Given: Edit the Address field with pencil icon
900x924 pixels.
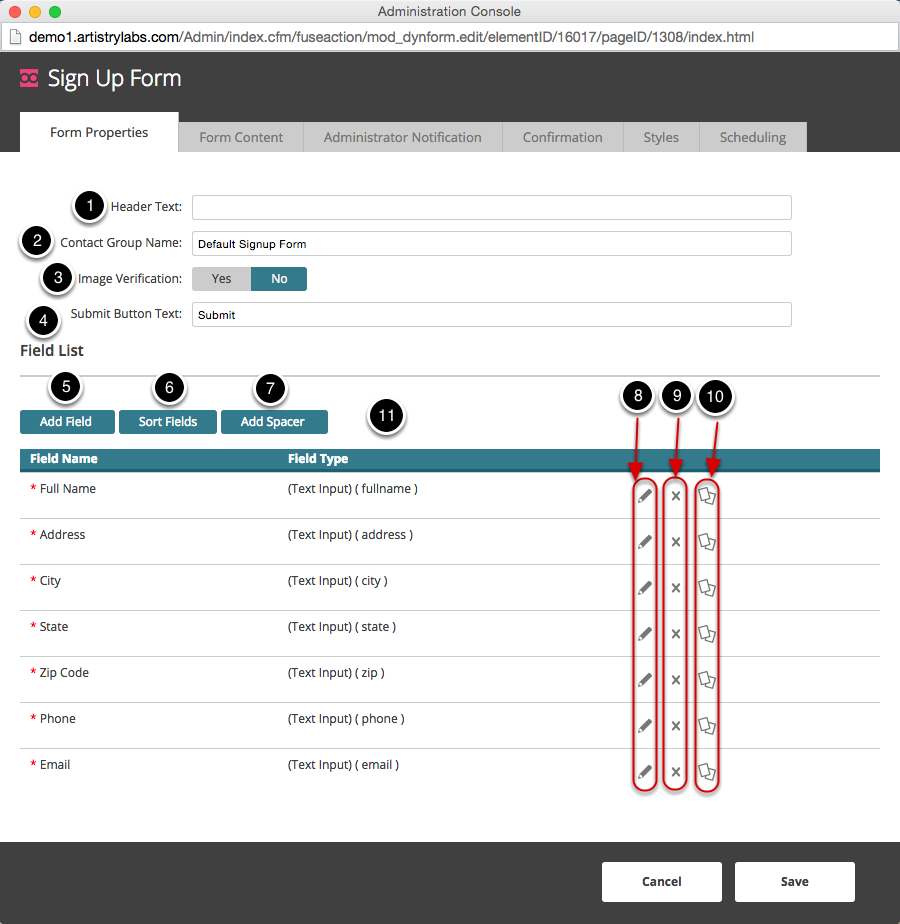Looking at the screenshot, I should pos(645,542).
